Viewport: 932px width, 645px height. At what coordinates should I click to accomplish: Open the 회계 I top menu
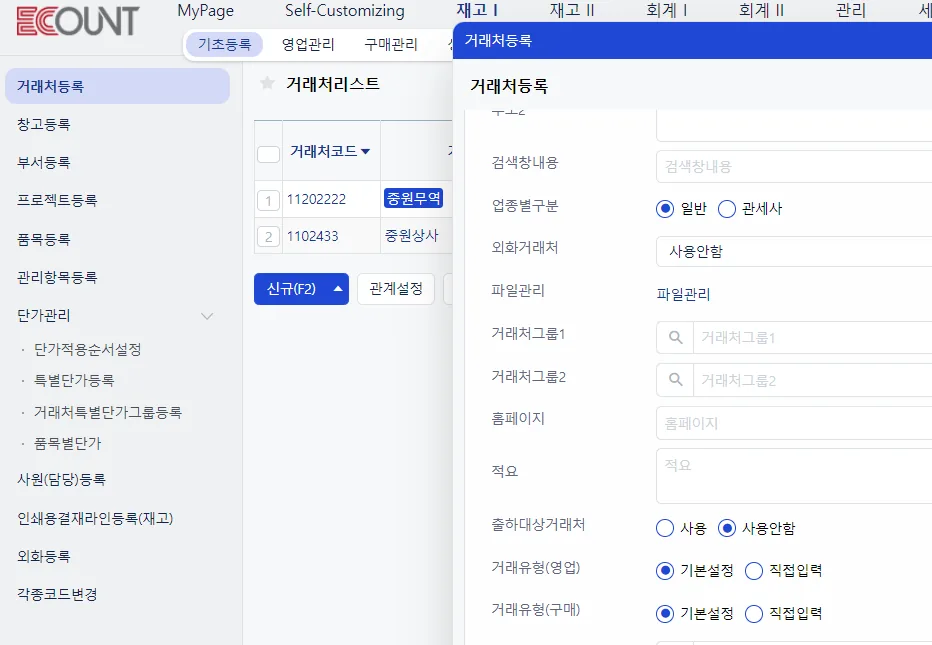point(666,10)
